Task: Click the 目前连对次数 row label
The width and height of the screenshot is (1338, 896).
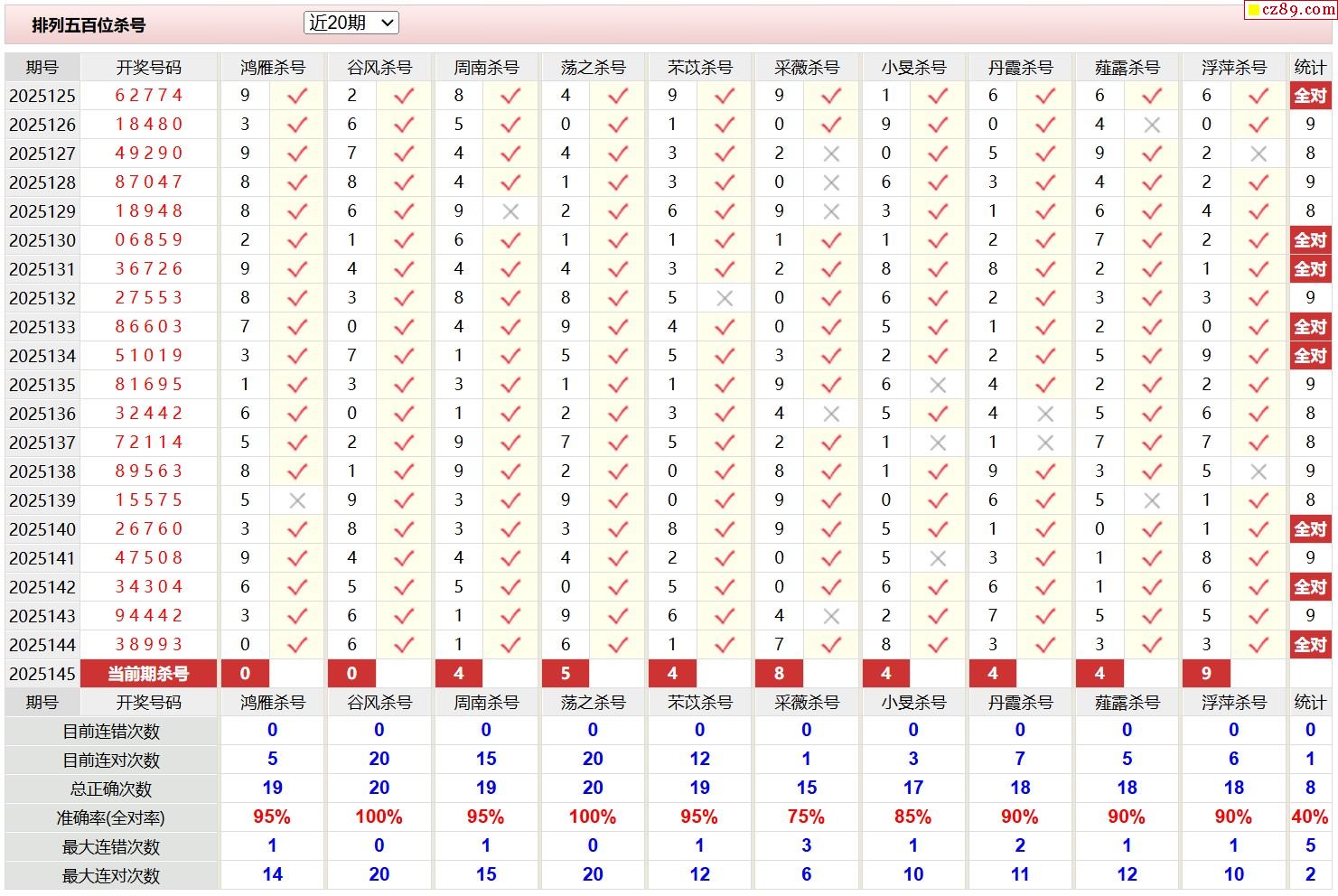Action: [111, 761]
